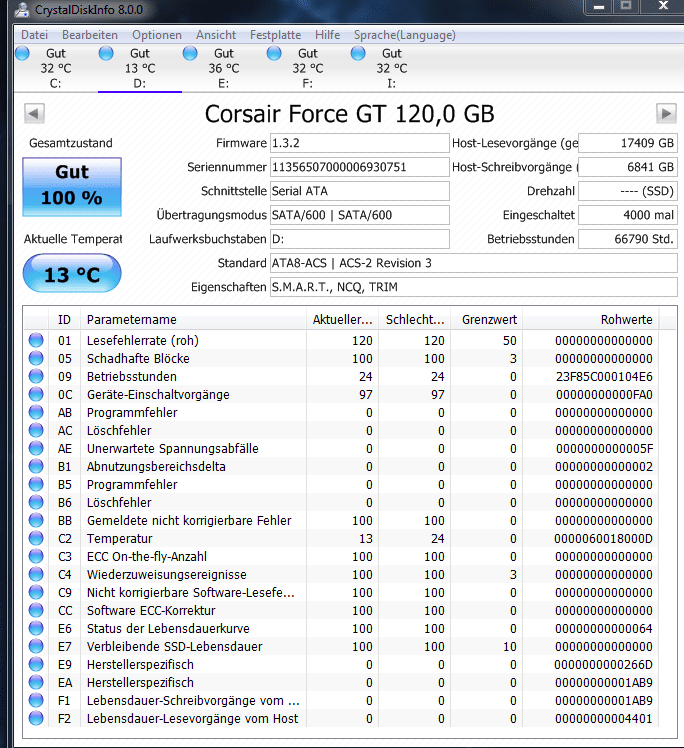This screenshot has width=684, height=748.
Task: Select drive F: tab
Action: point(308,68)
